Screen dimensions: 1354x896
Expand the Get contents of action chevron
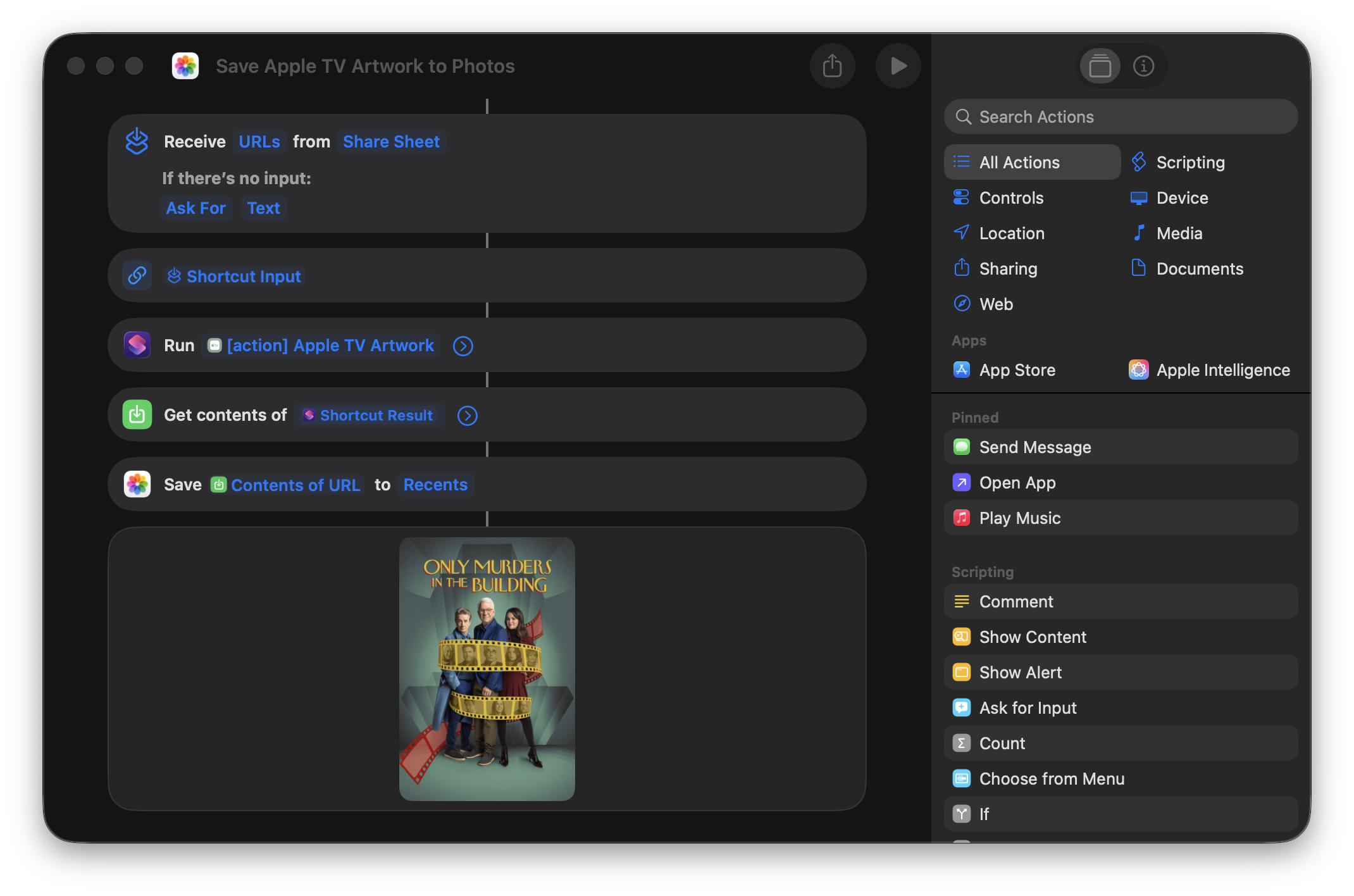click(468, 416)
